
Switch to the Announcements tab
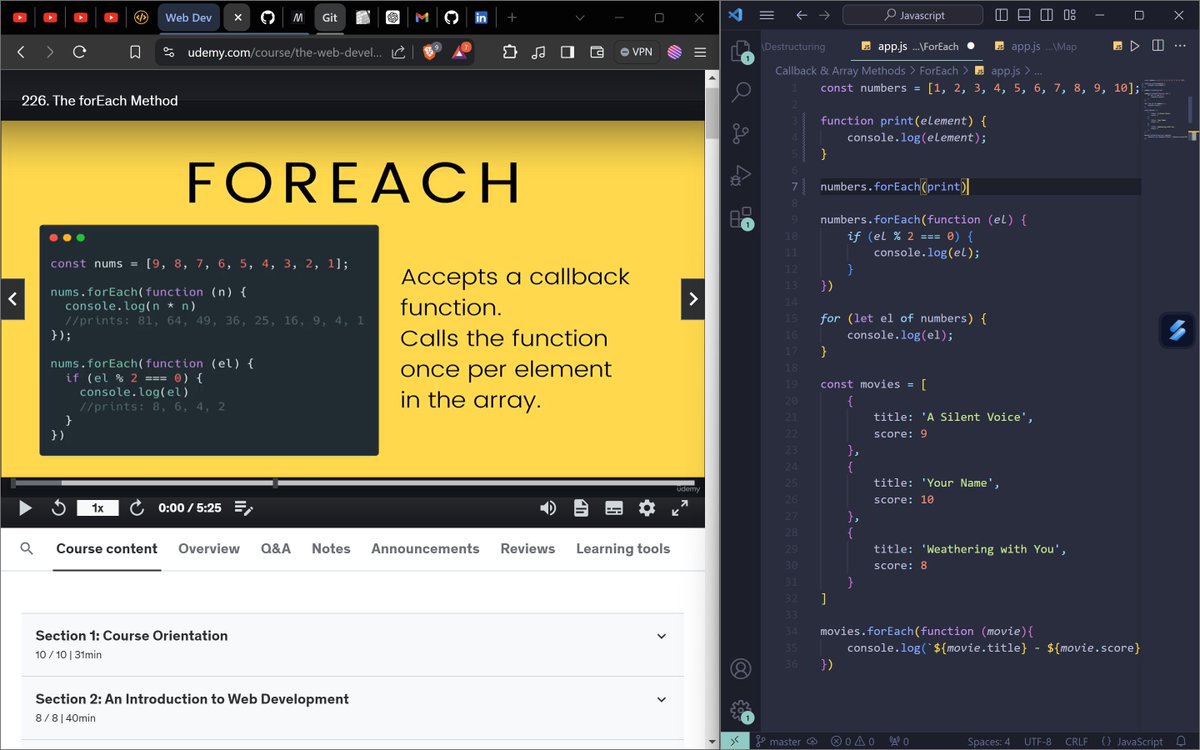pos(425,548)
